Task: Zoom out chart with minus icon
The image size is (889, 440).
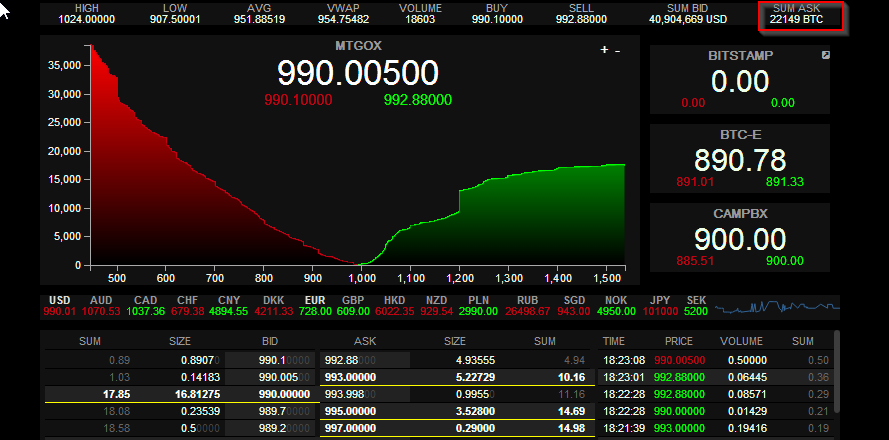Action: [617, 50]
